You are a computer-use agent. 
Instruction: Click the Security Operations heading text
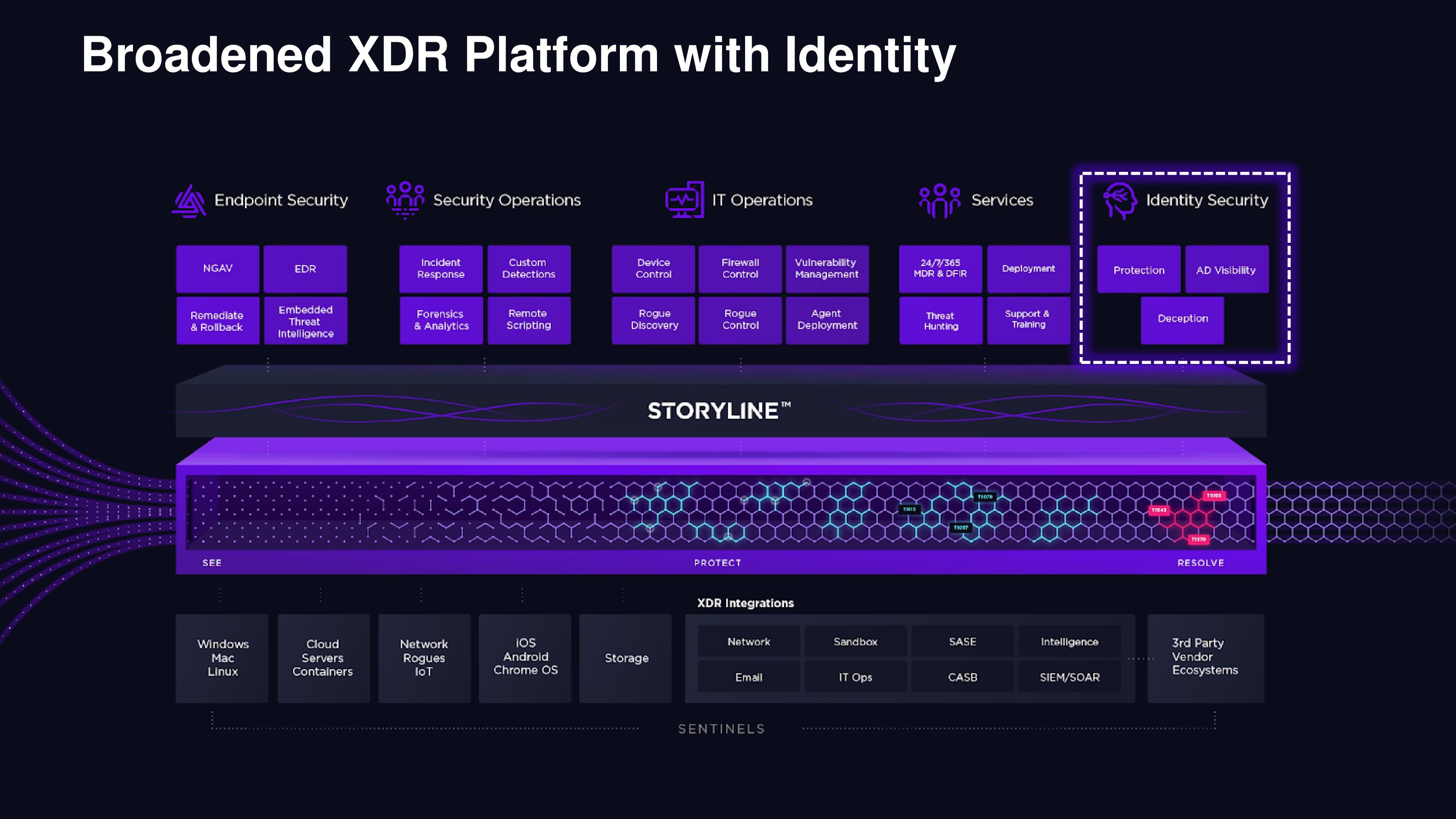point(507,200)
